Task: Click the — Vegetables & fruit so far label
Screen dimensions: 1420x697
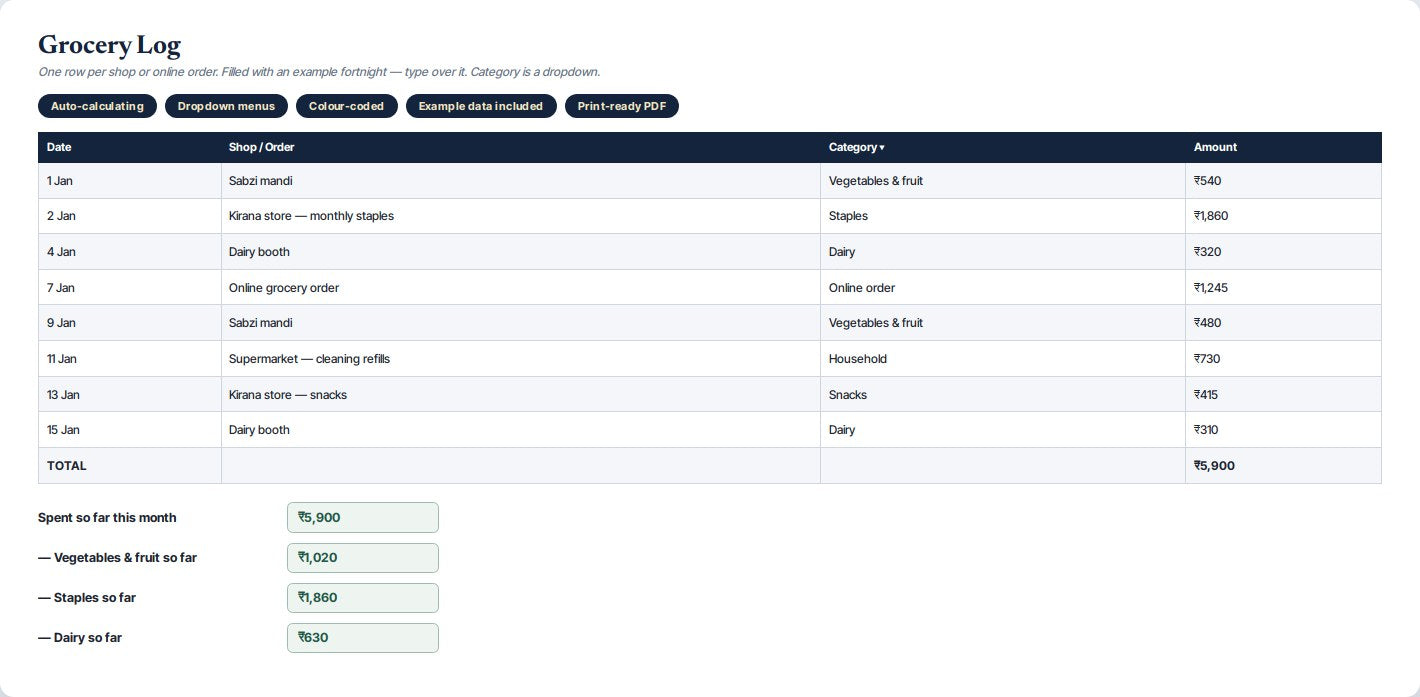Action: click(x=117, y=558)
